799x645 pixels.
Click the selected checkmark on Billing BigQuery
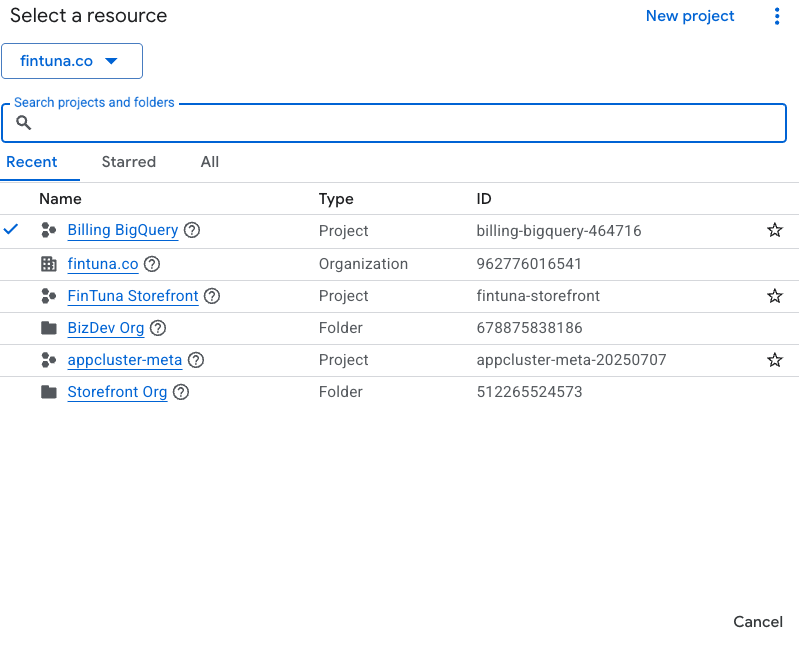pos(11,230)
